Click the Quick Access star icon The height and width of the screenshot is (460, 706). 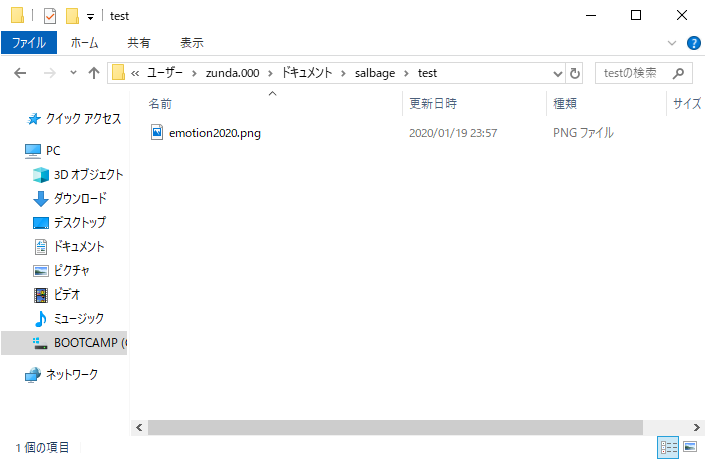33,119
